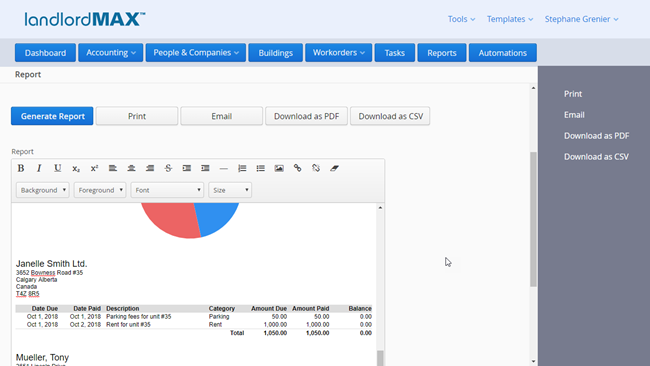Open the Foreground color dropdown
Viewport: 650px width, 366px height.
tap(100, 190)
